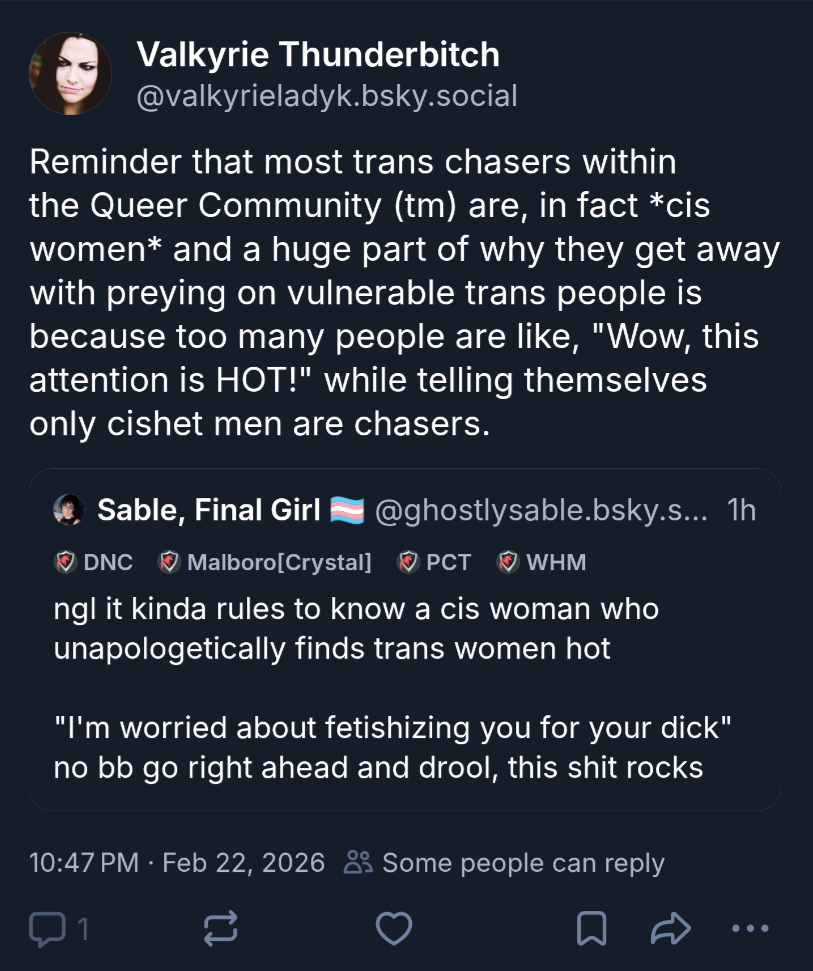Image resolution: width=813 pixels, height=971 pixels.
Task: Click the Some people can reply notice
Action: coord(504,862)
